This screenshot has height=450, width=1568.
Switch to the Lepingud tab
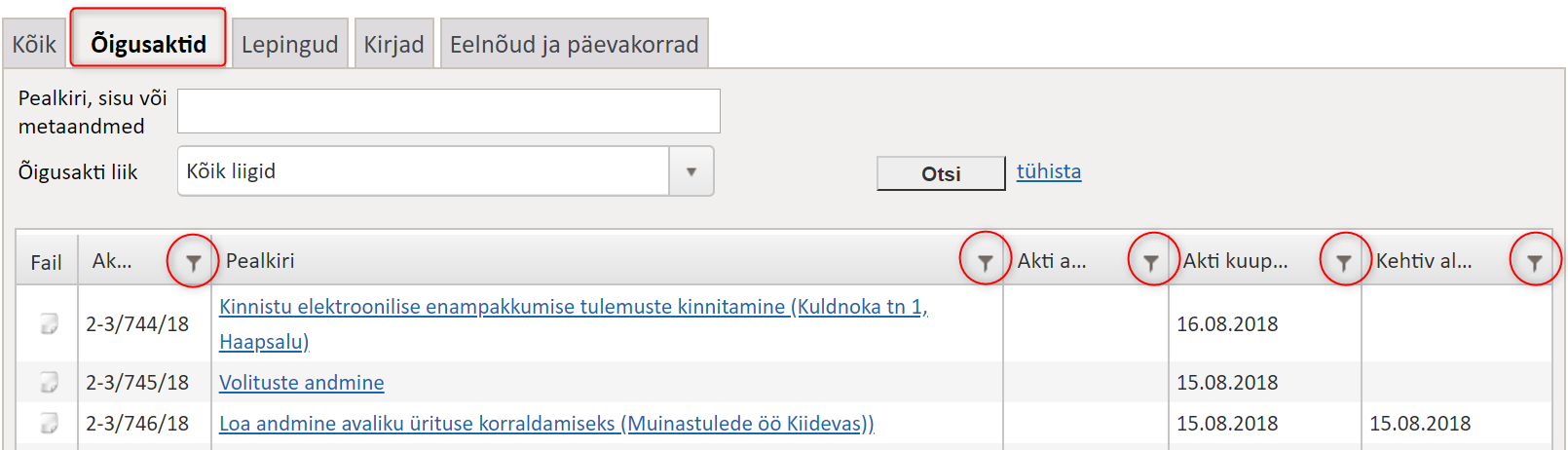pyautogui.click(x=290, y=45)
